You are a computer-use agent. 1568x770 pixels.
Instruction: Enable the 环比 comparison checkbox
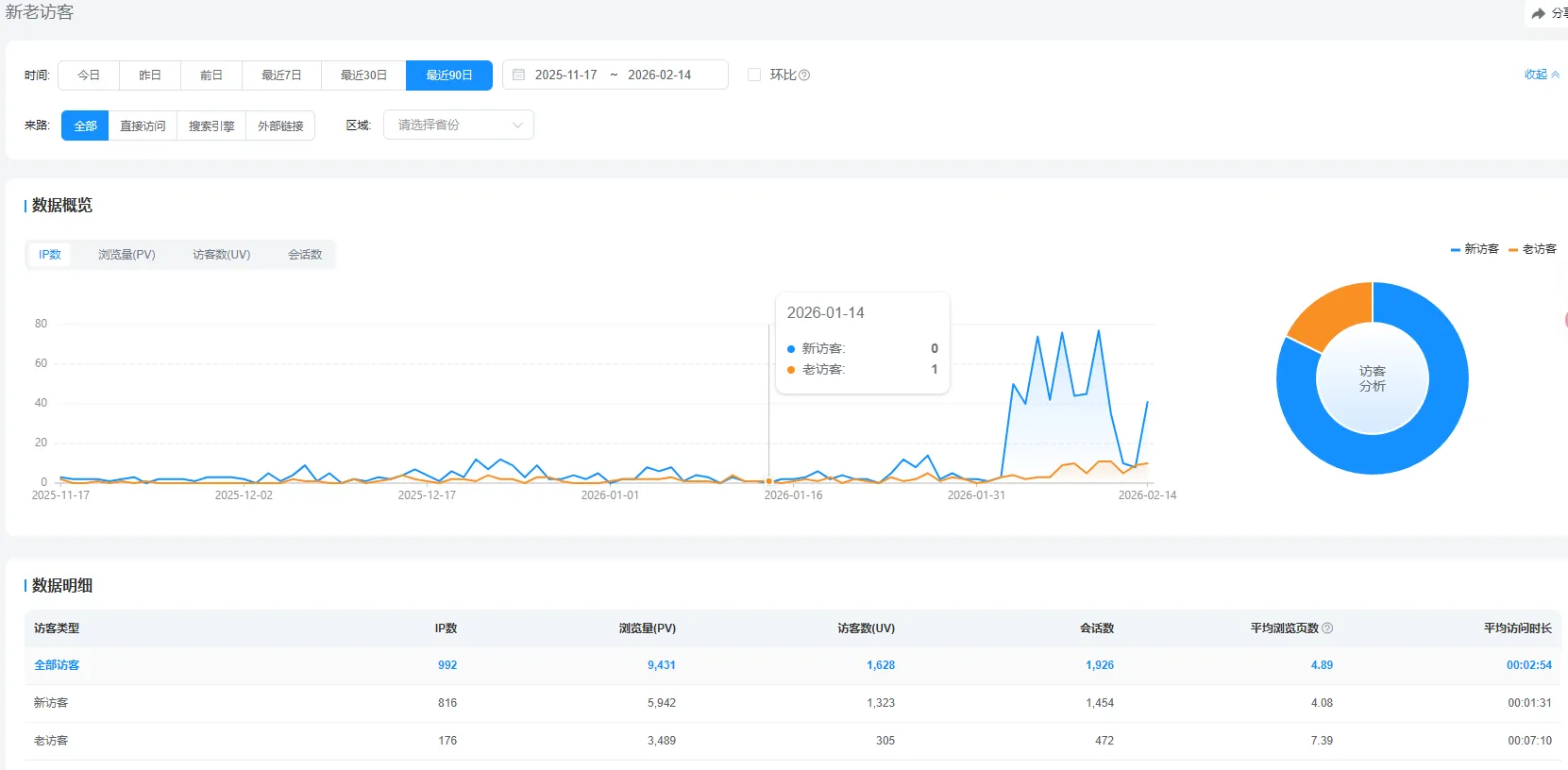tap(754, 75)
